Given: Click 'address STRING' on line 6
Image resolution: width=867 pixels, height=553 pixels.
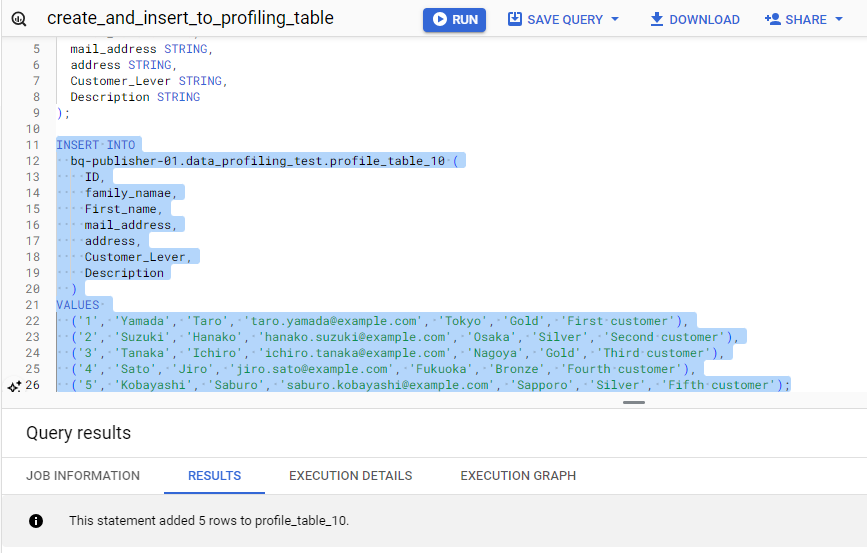Looking at the screenshot, I should (x=121, y=65).
